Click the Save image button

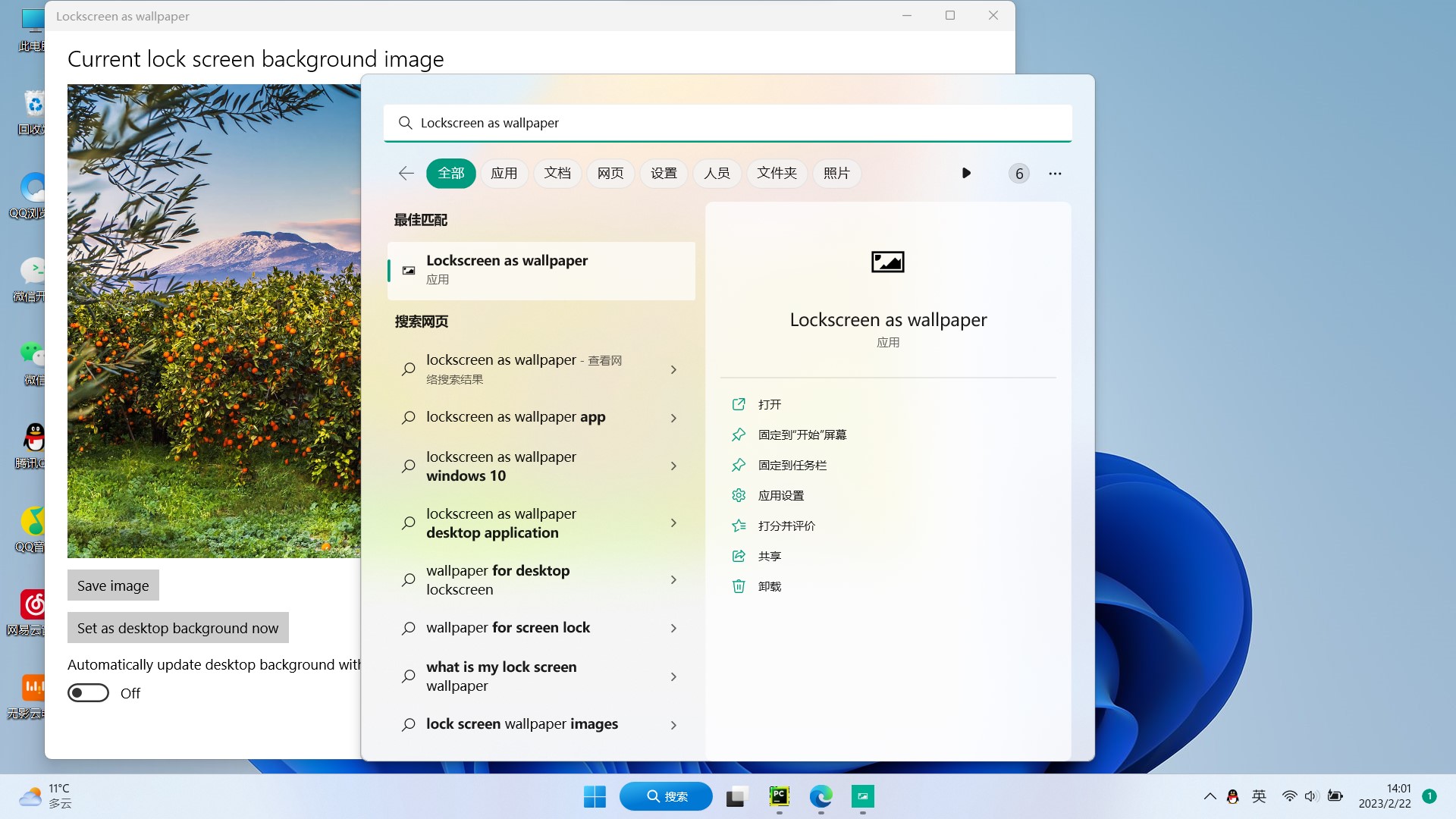(x=113, y=585)
